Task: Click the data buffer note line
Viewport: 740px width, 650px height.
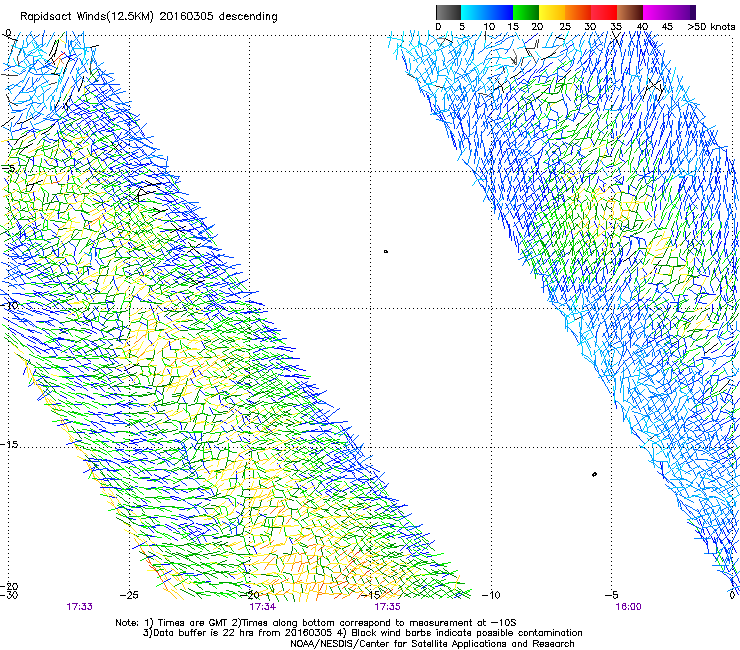Action: [362, 633]
